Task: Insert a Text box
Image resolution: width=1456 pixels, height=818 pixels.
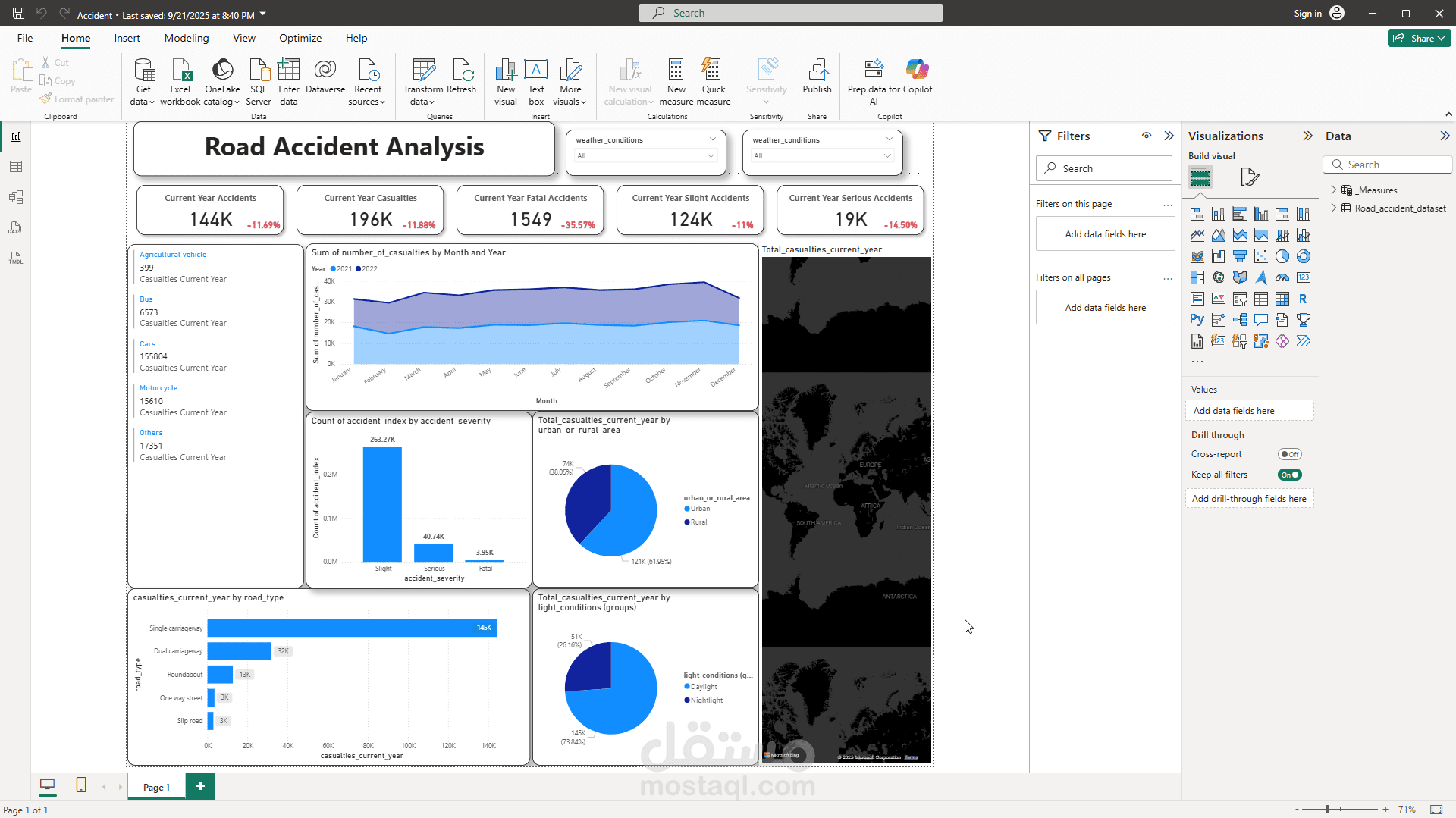Action: click(x=536, y=82)
